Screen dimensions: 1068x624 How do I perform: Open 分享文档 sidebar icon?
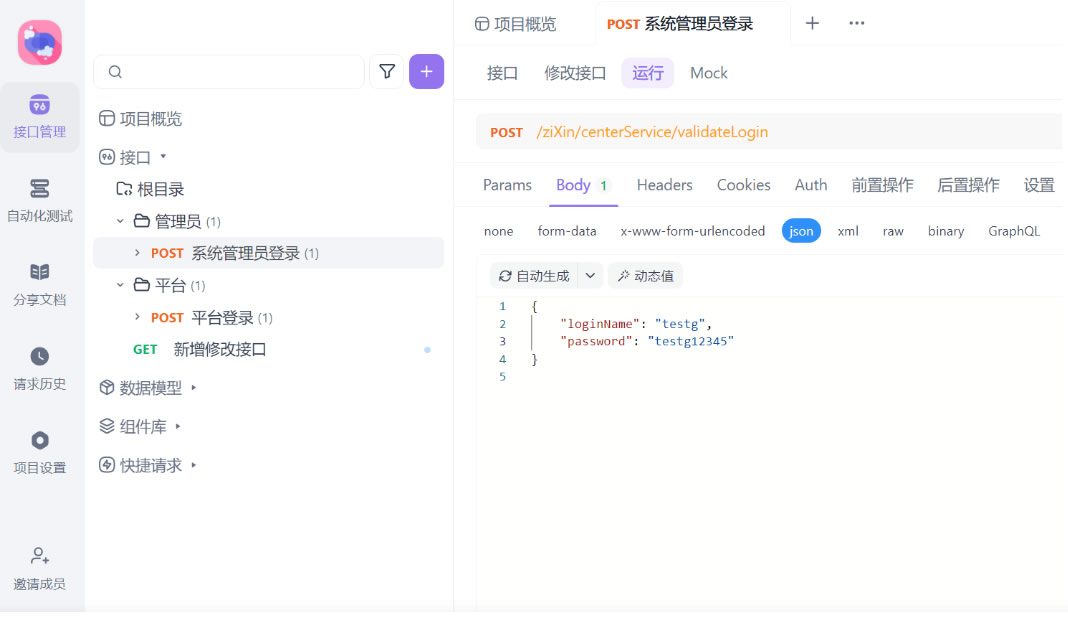coord(39,284)
